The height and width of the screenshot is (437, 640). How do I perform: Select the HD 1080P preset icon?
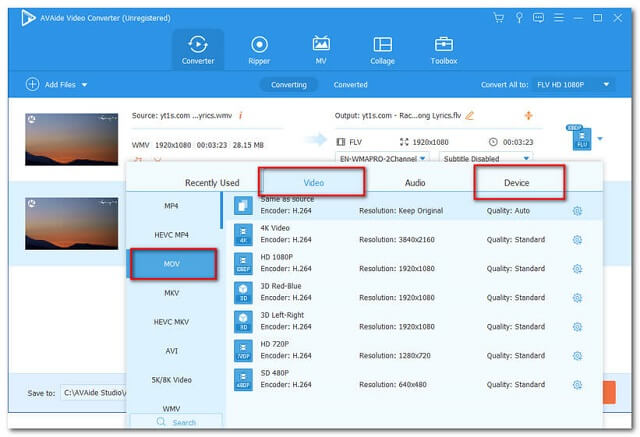click(x=243, y=264)
